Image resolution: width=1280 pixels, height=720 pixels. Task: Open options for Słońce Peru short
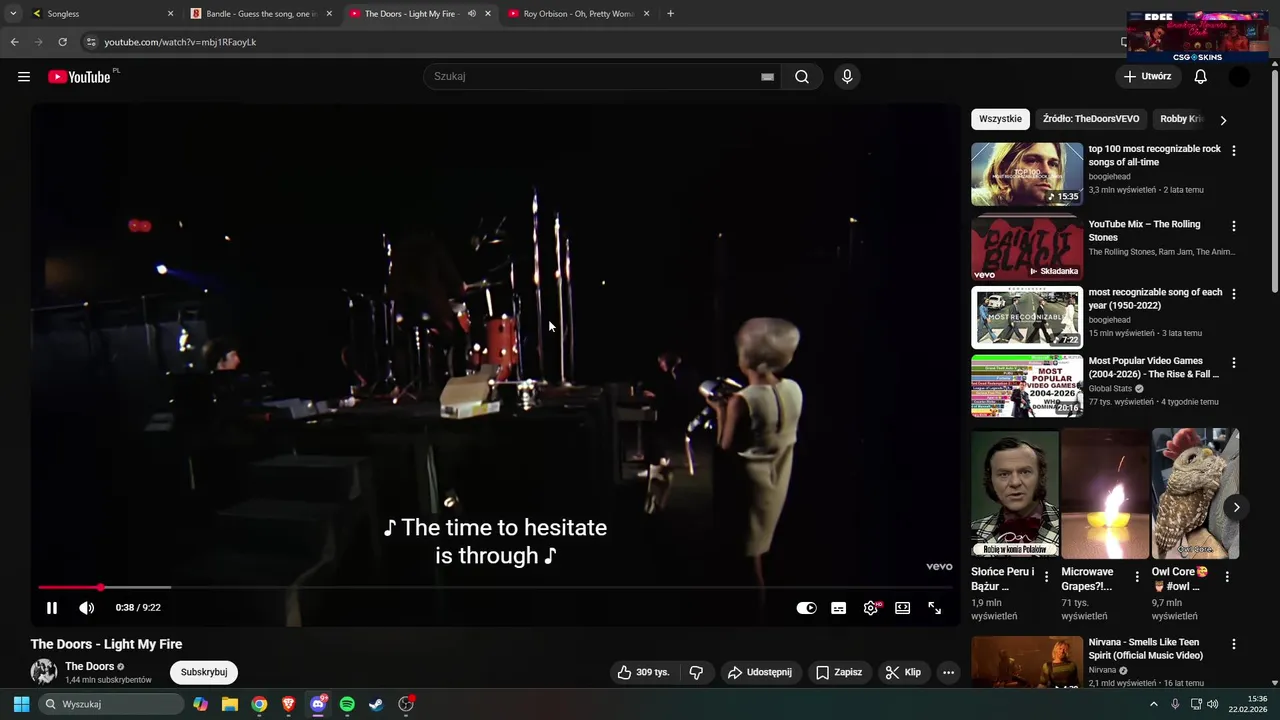(1047, 577)
